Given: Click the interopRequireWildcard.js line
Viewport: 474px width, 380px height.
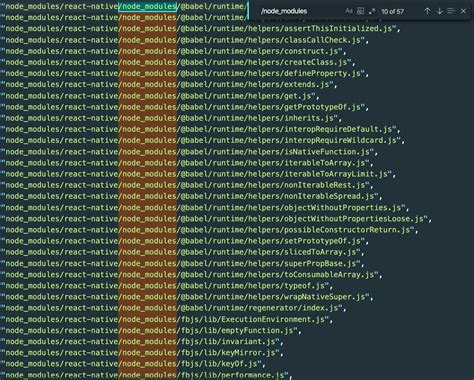Looking at the screenshot, I should tap(203, 140).
